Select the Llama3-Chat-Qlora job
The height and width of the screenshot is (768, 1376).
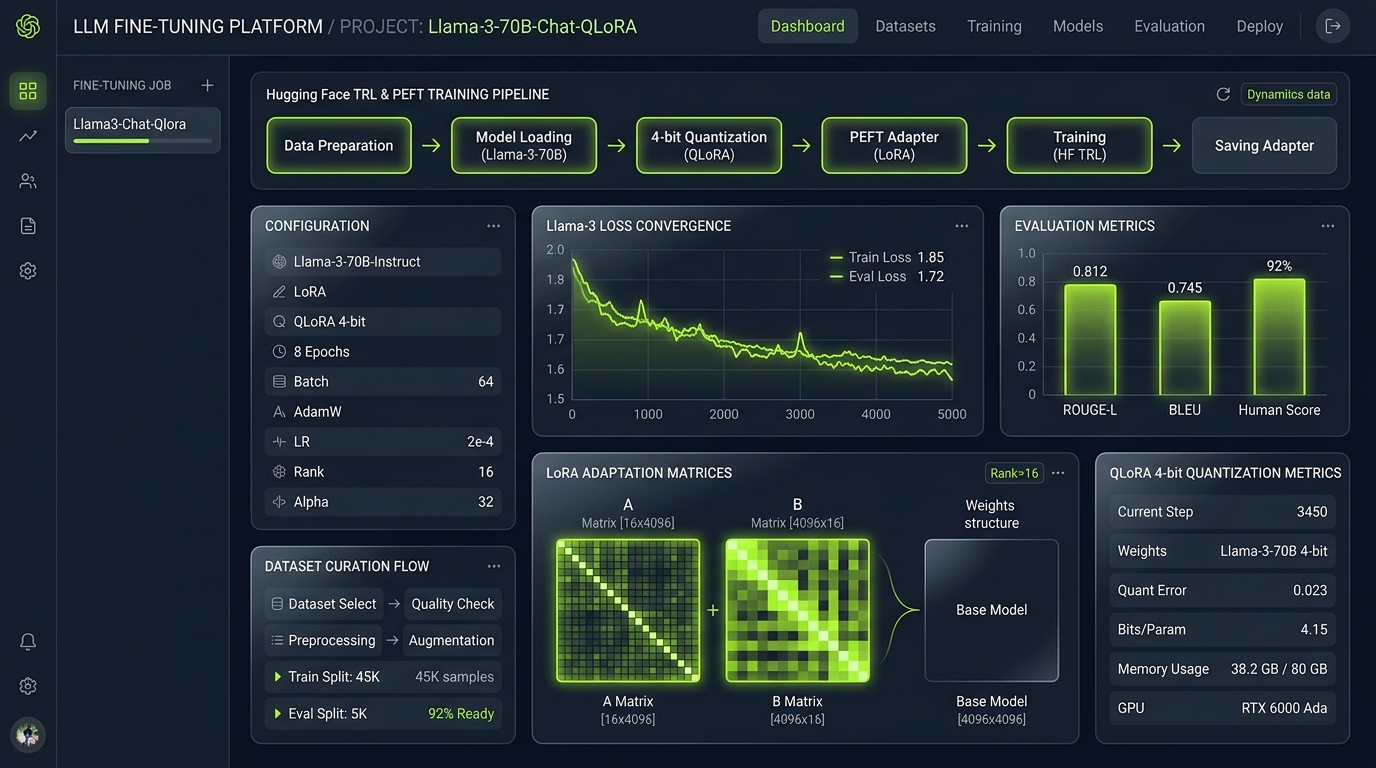click(142, 130)
